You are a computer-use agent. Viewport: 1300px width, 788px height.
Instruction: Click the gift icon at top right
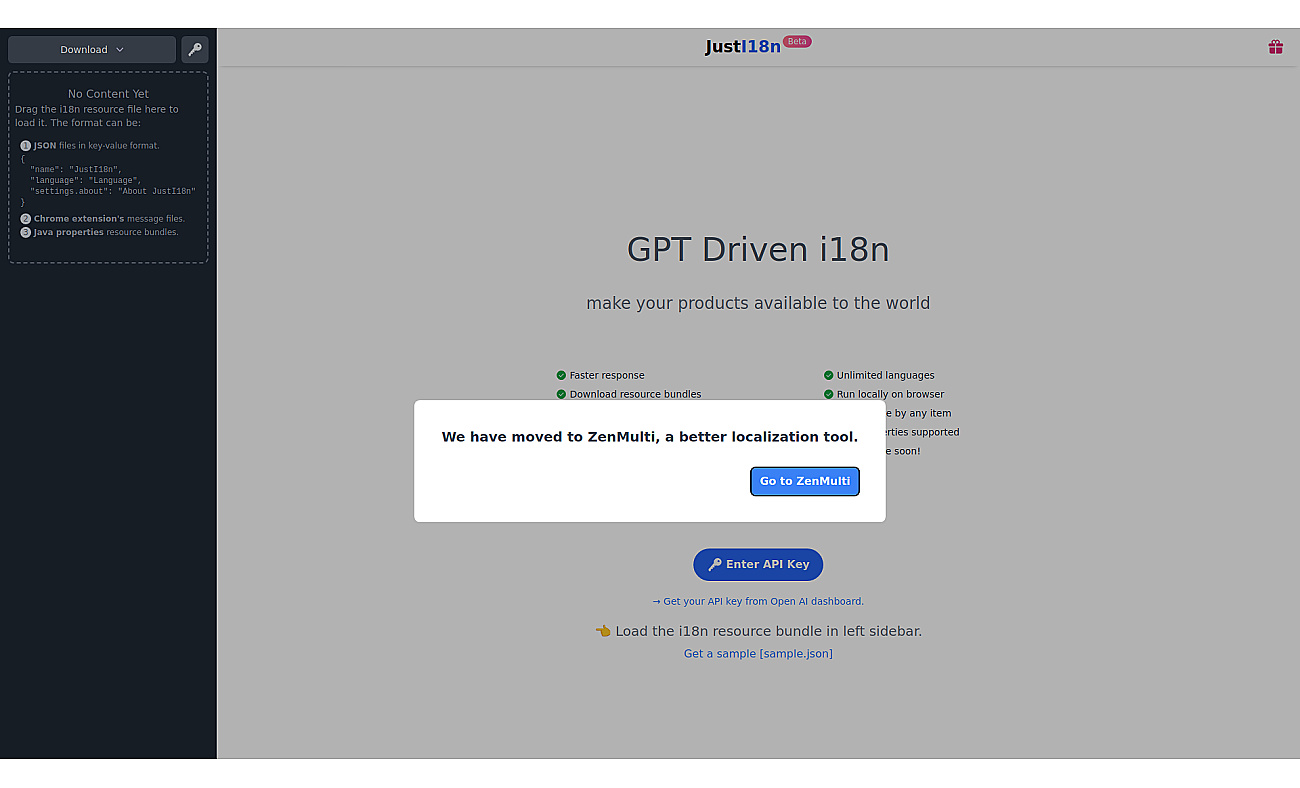[1275, 47]
